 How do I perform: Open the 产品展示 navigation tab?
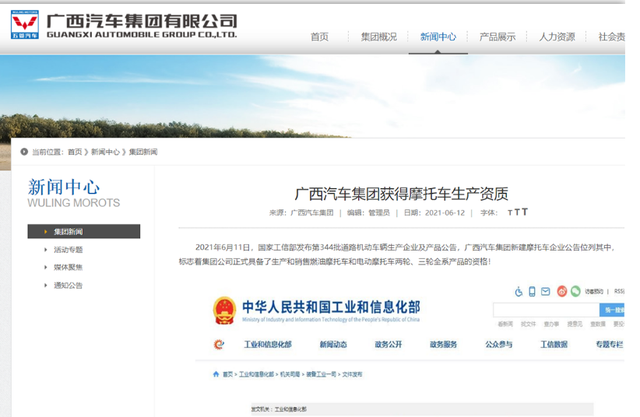(x=497, y=37)
